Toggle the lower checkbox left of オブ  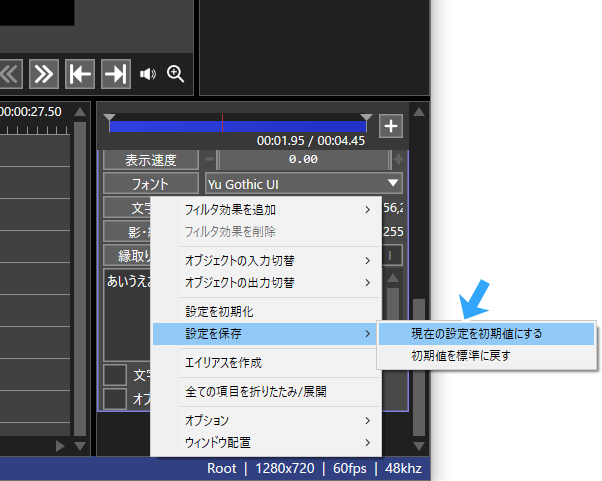[x=115, y=399]
